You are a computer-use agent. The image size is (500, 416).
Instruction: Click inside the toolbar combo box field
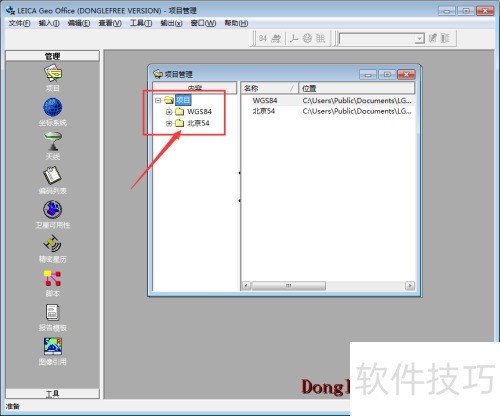tap(377, 39)
